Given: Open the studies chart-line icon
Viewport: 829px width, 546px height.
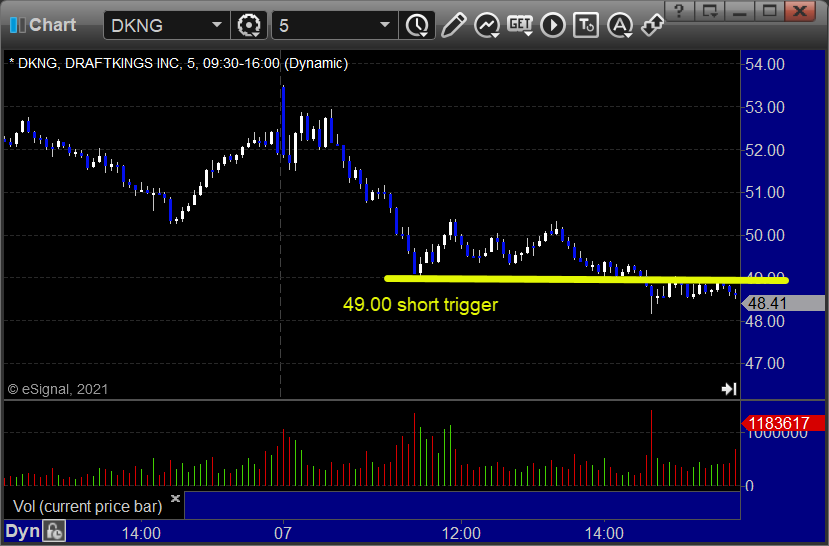Looking at the screenshot, I should tap(486, 25).
